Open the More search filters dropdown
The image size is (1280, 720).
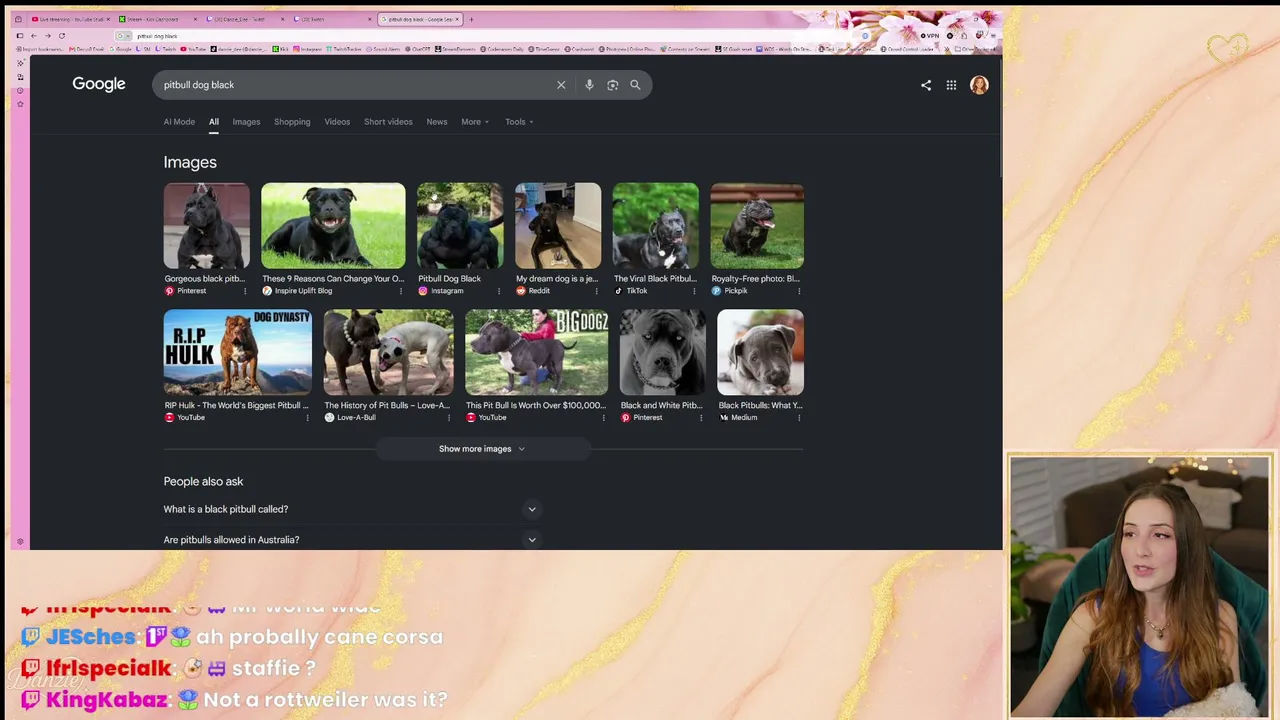(x=475, y=122)
